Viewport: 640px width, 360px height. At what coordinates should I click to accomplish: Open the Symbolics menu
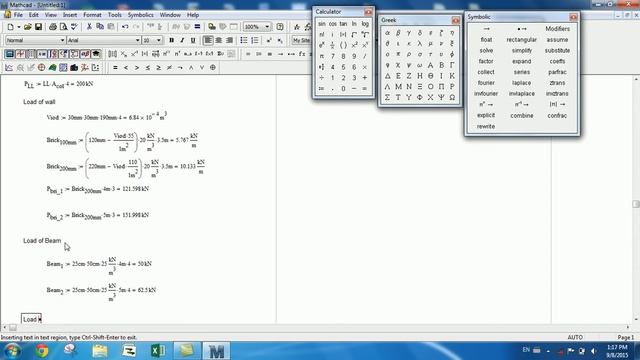(x=140, y=15)
